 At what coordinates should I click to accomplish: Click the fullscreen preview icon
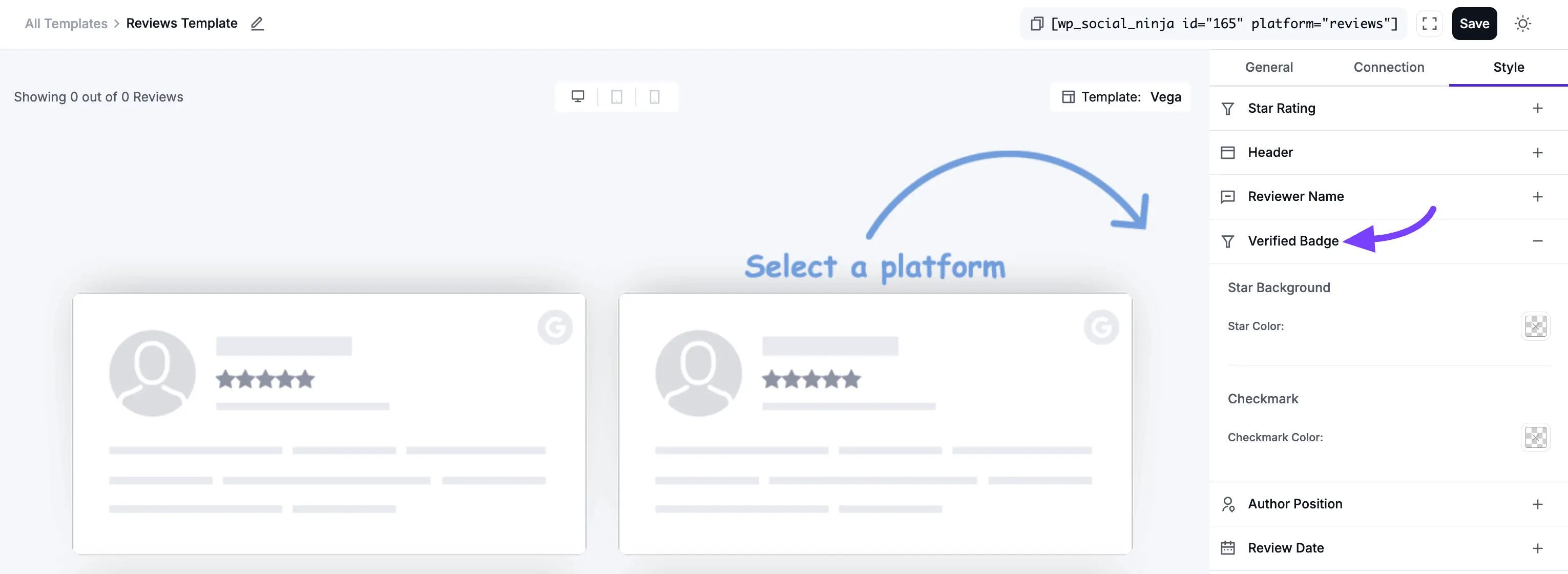coord(1429,23)
